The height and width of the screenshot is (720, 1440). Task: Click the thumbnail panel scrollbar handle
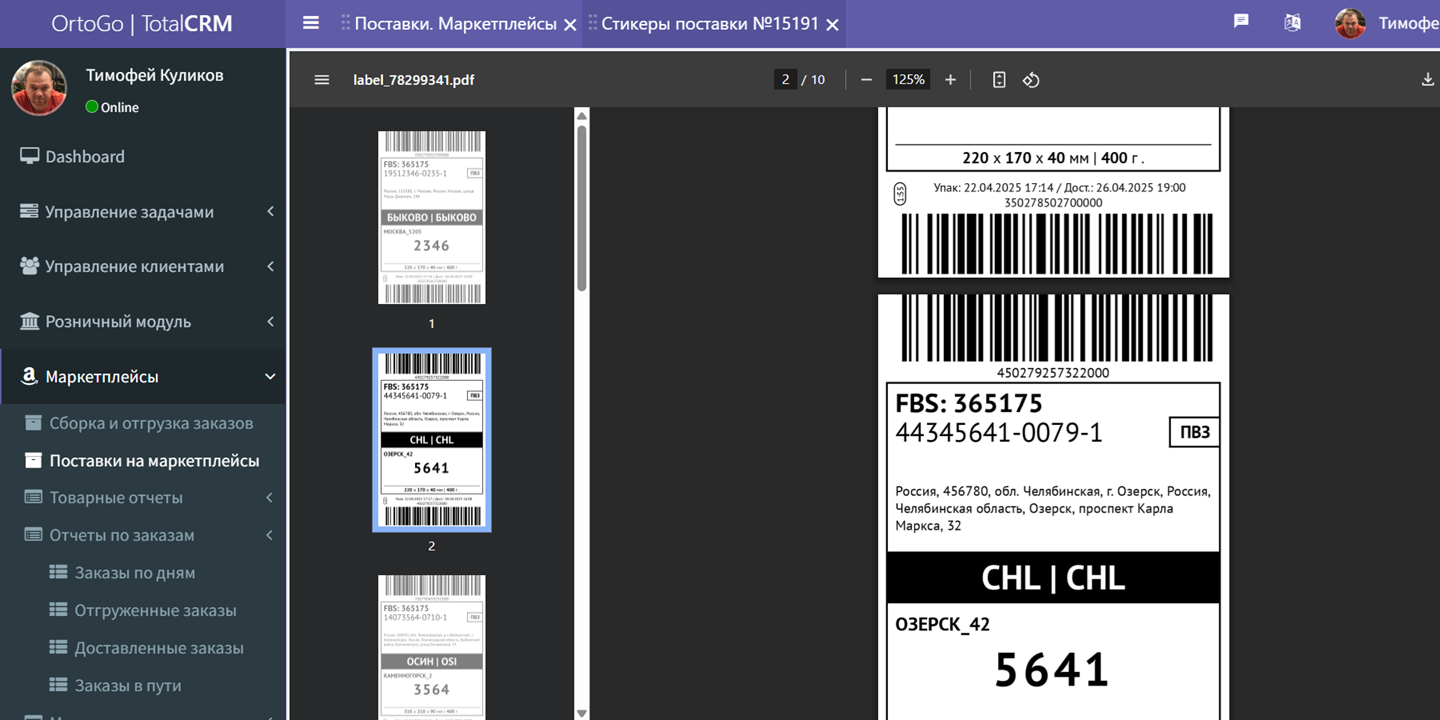point(582,208)
